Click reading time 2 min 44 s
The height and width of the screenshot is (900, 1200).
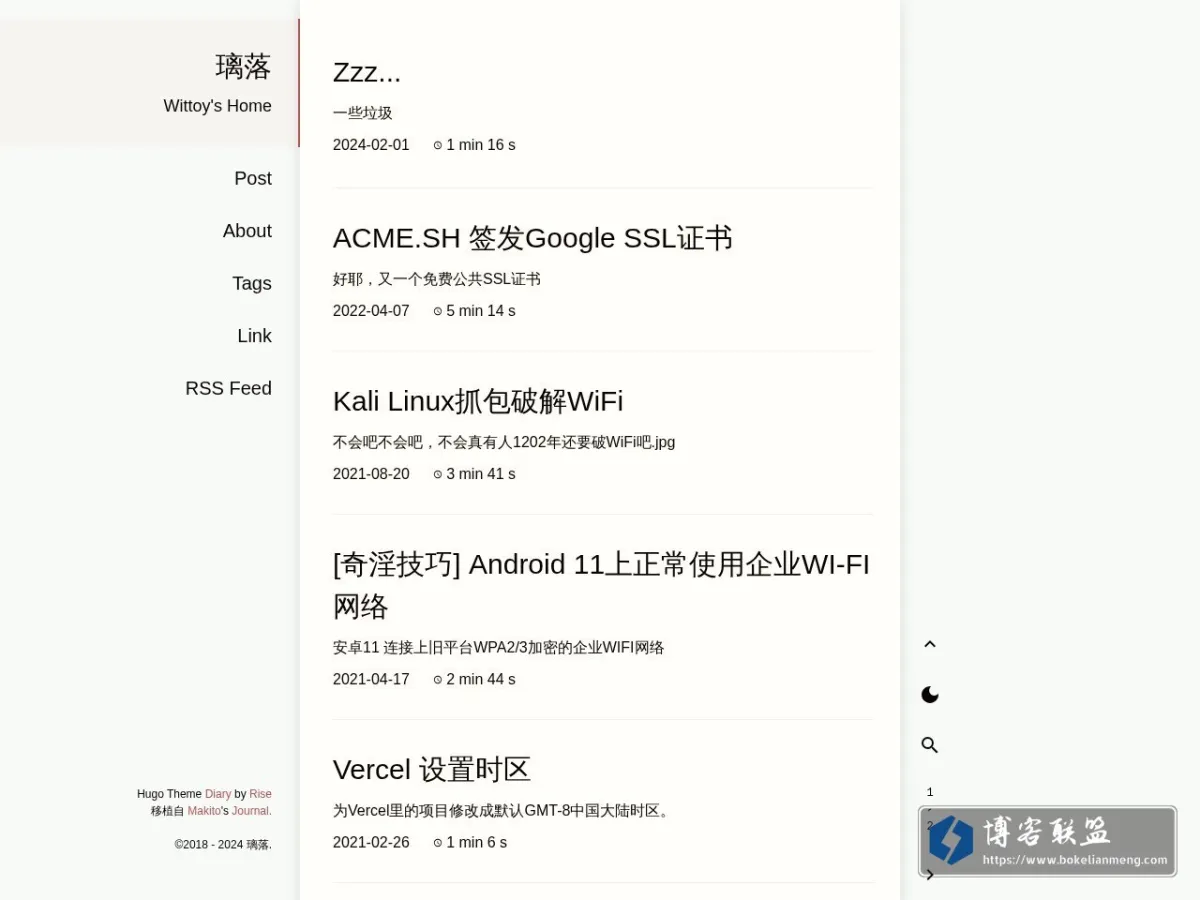tap(475, 679)
